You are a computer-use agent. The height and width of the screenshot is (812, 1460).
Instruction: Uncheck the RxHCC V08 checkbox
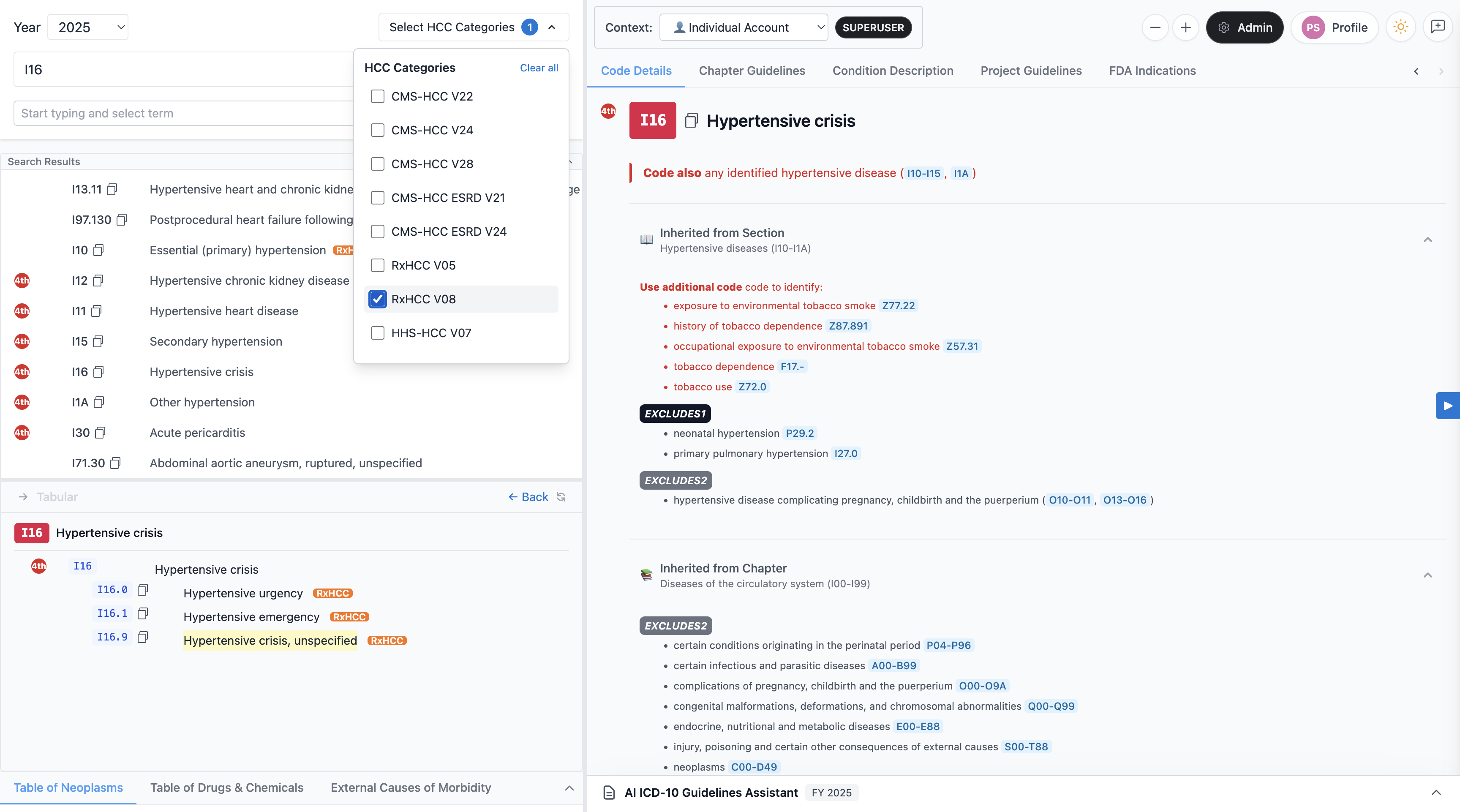[x=378, y=299]
